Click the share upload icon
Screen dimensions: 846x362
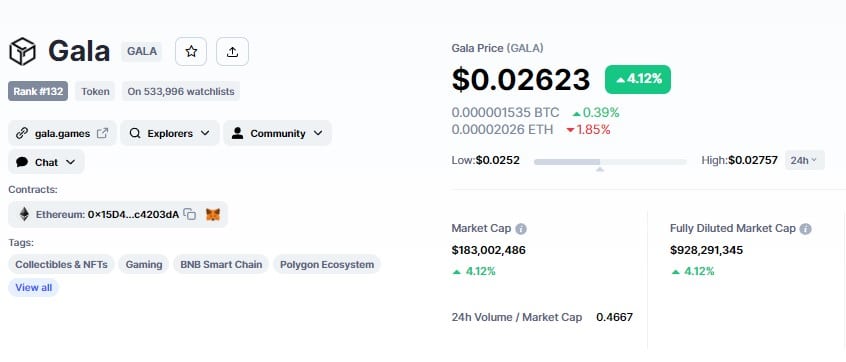[x=233, y=52]
